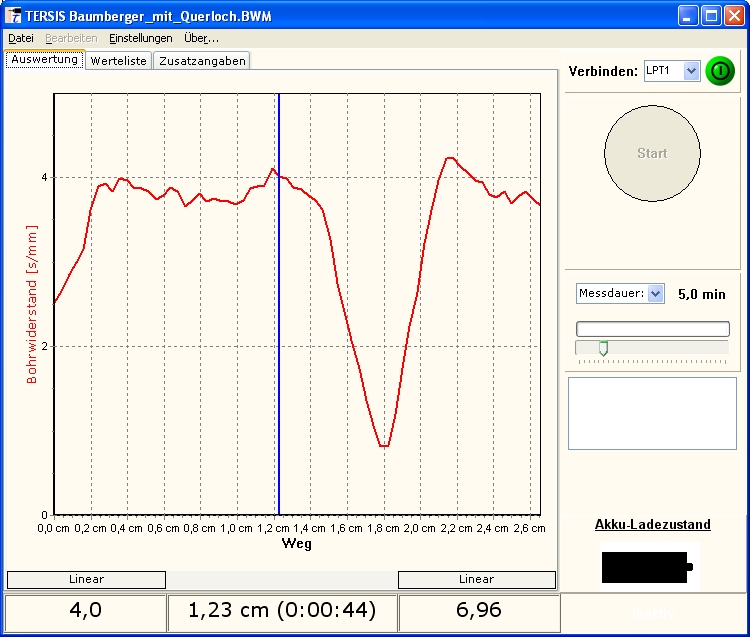Expand the Messdauer dropdown

tap(656, 294)
